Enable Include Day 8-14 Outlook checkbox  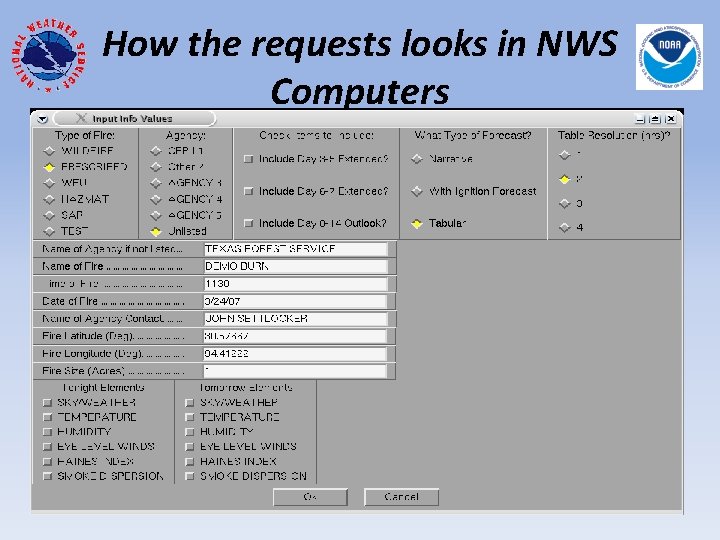click(x=248, y=223)
